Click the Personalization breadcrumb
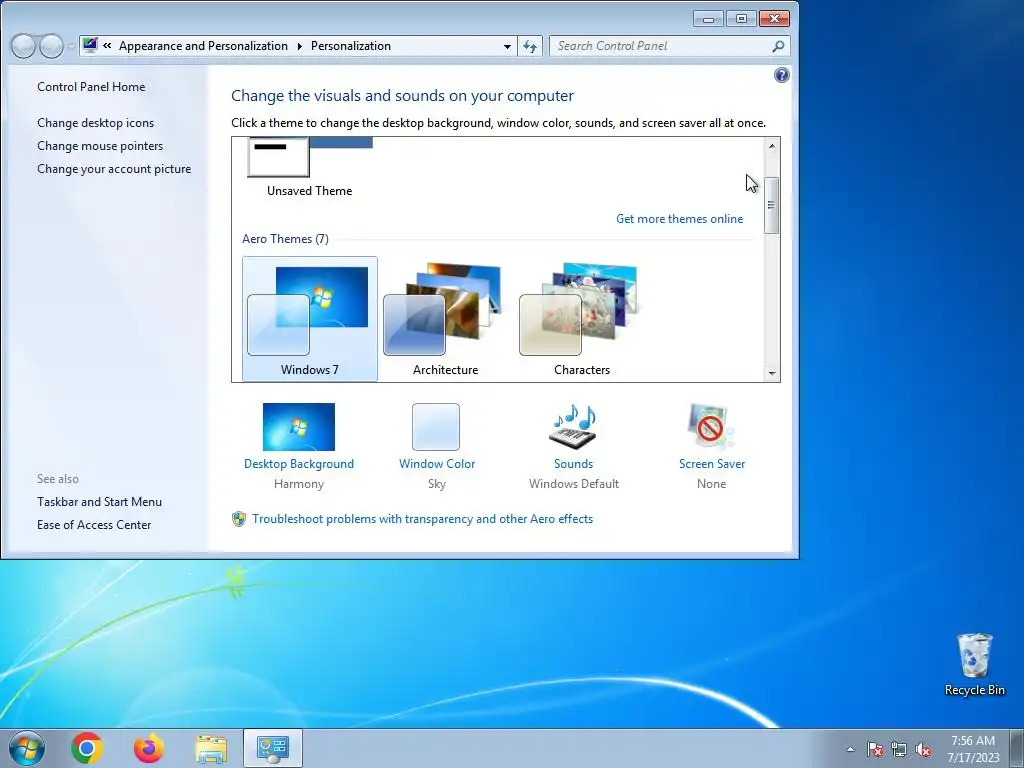1024x768 pixels. (x=351, y=46)
